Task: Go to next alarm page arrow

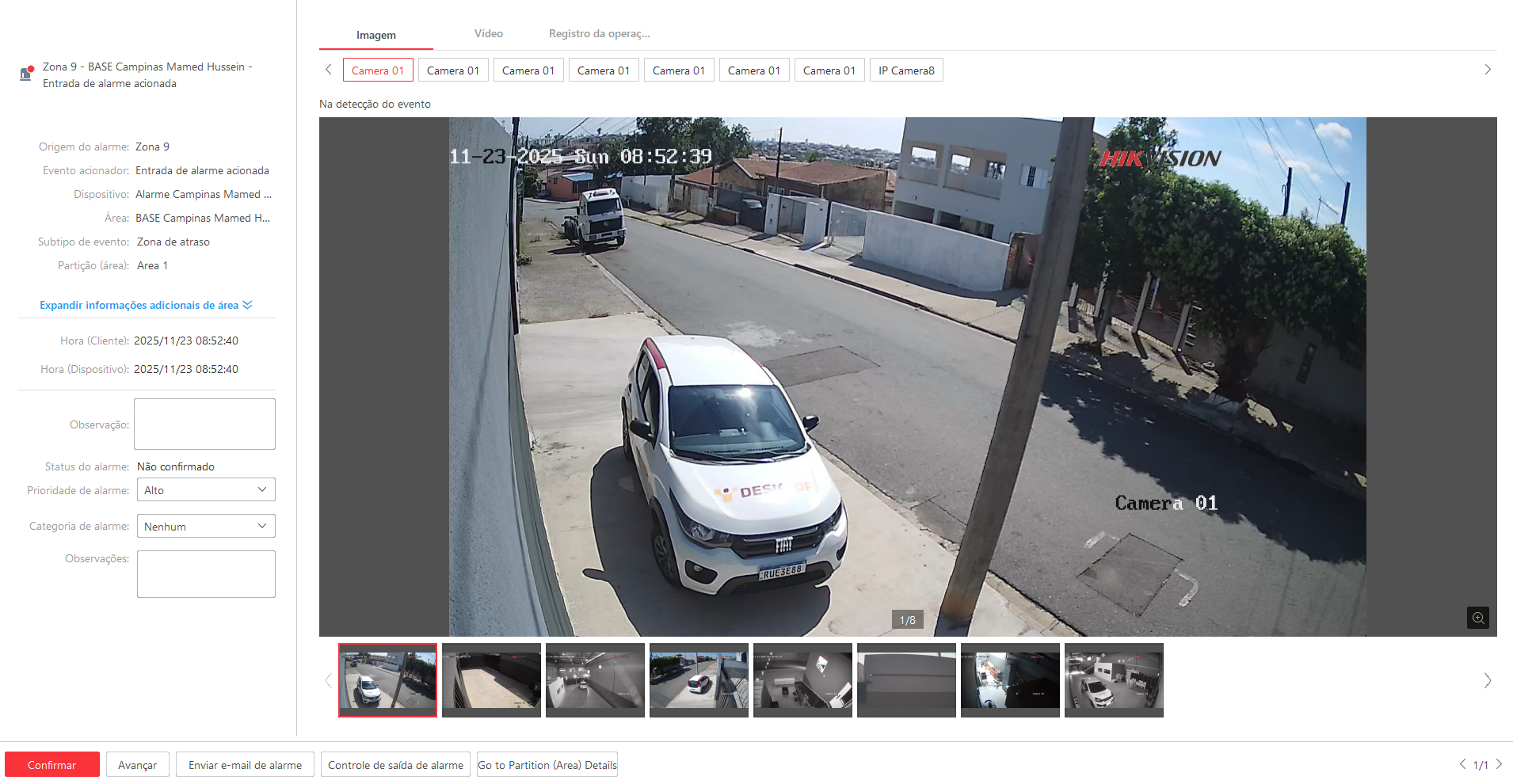Action: (1499, 764)
